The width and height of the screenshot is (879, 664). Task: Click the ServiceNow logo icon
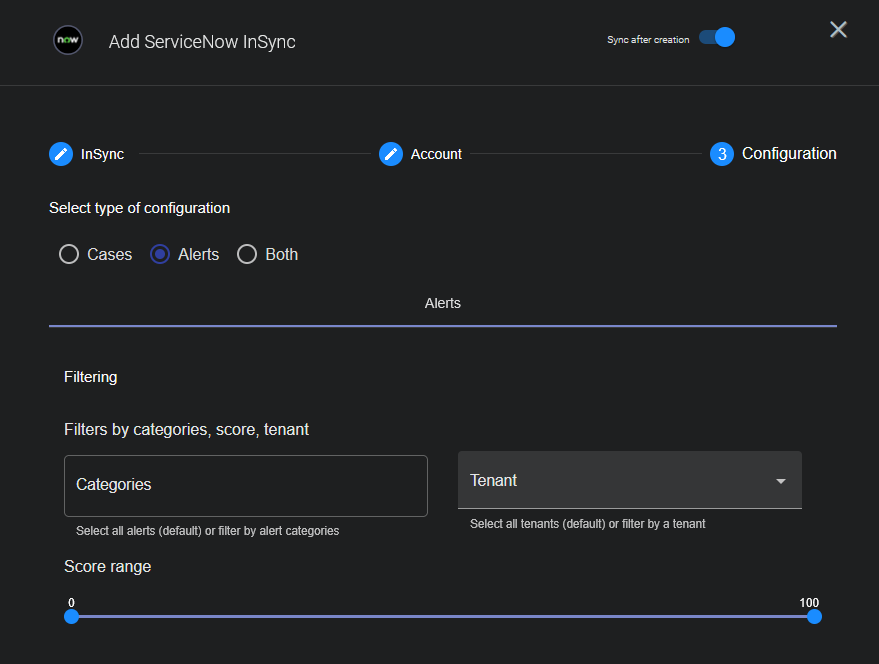click(x=68, y=40)
